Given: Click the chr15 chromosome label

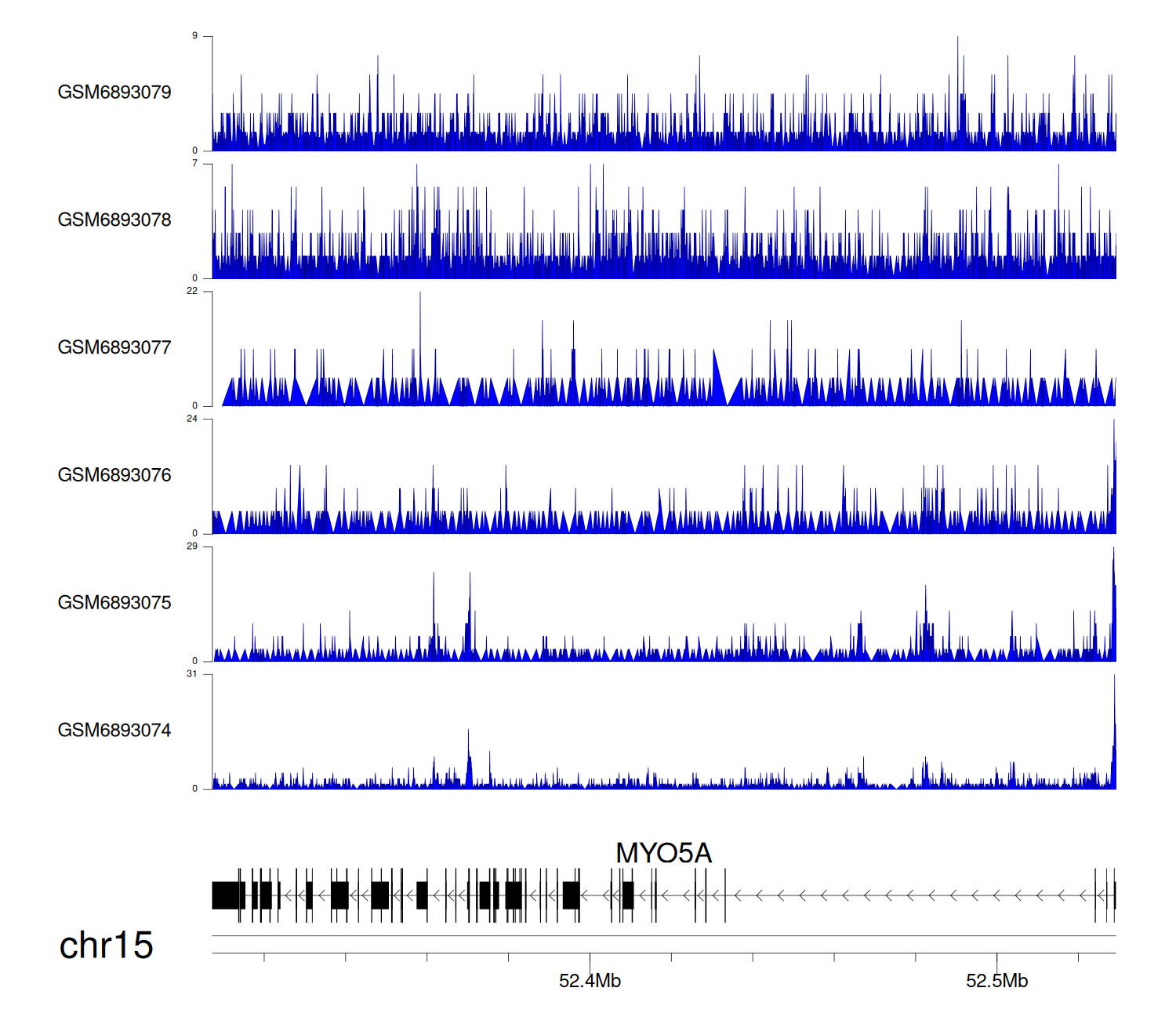Looking at the screenshot, I should click(x=106, y=946).
